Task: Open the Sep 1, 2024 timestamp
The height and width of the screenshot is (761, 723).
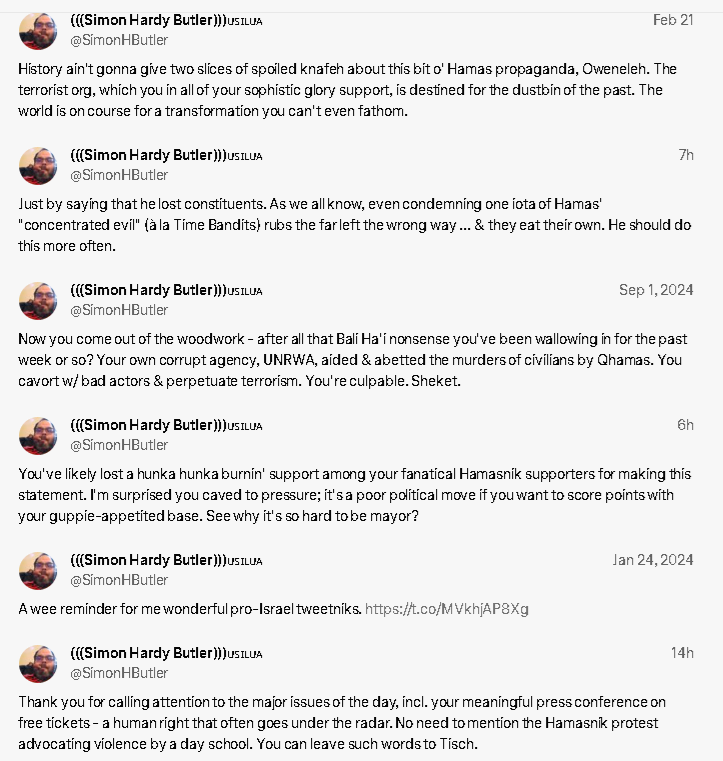Action: [x=656, y=290]
